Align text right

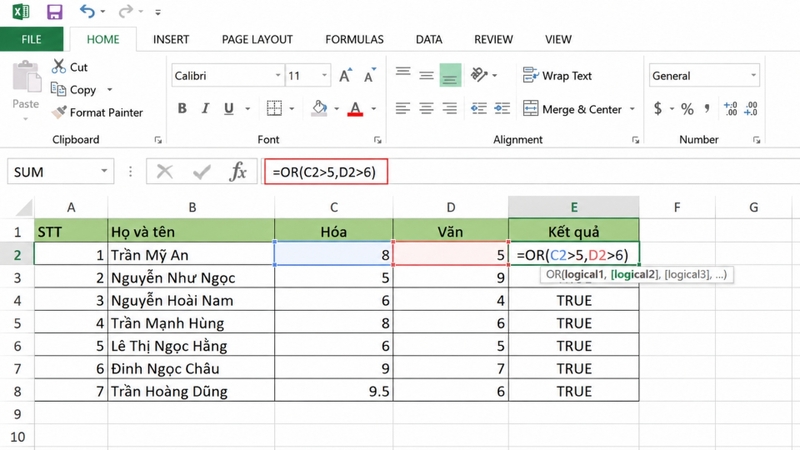[x=449, y=108]
